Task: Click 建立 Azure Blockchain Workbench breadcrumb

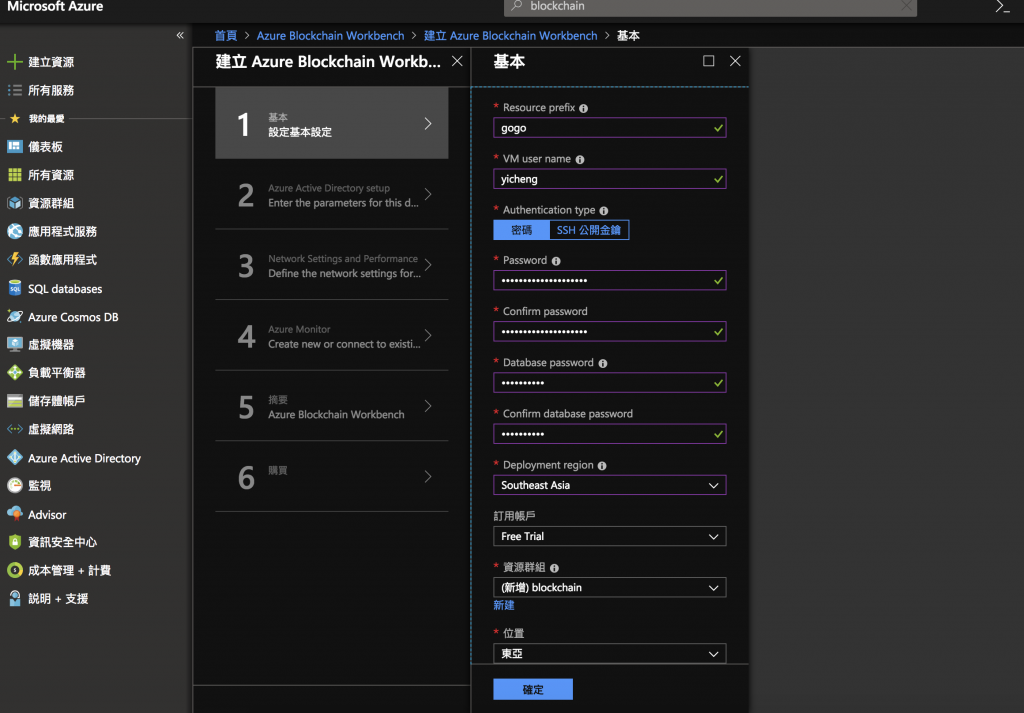Action: pos(511,36)
